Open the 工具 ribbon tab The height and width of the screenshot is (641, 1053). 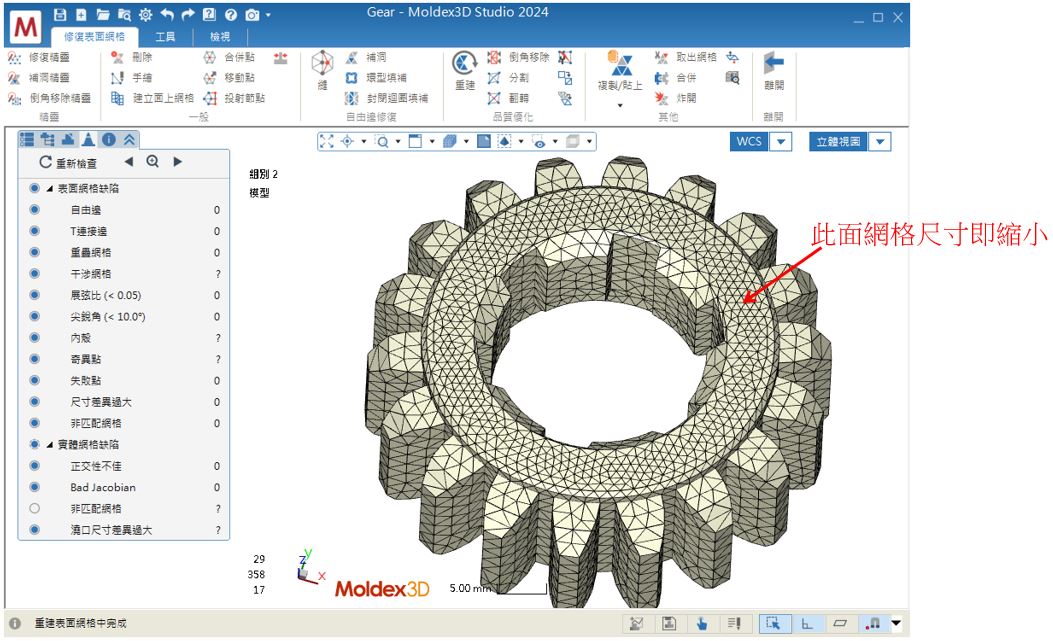click(165, 36)
